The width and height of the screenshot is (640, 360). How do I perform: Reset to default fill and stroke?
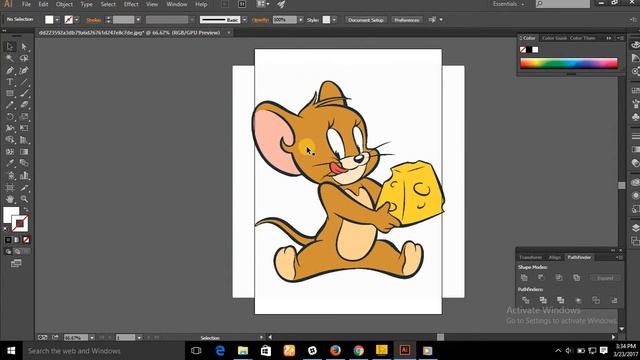coord(5,229)
